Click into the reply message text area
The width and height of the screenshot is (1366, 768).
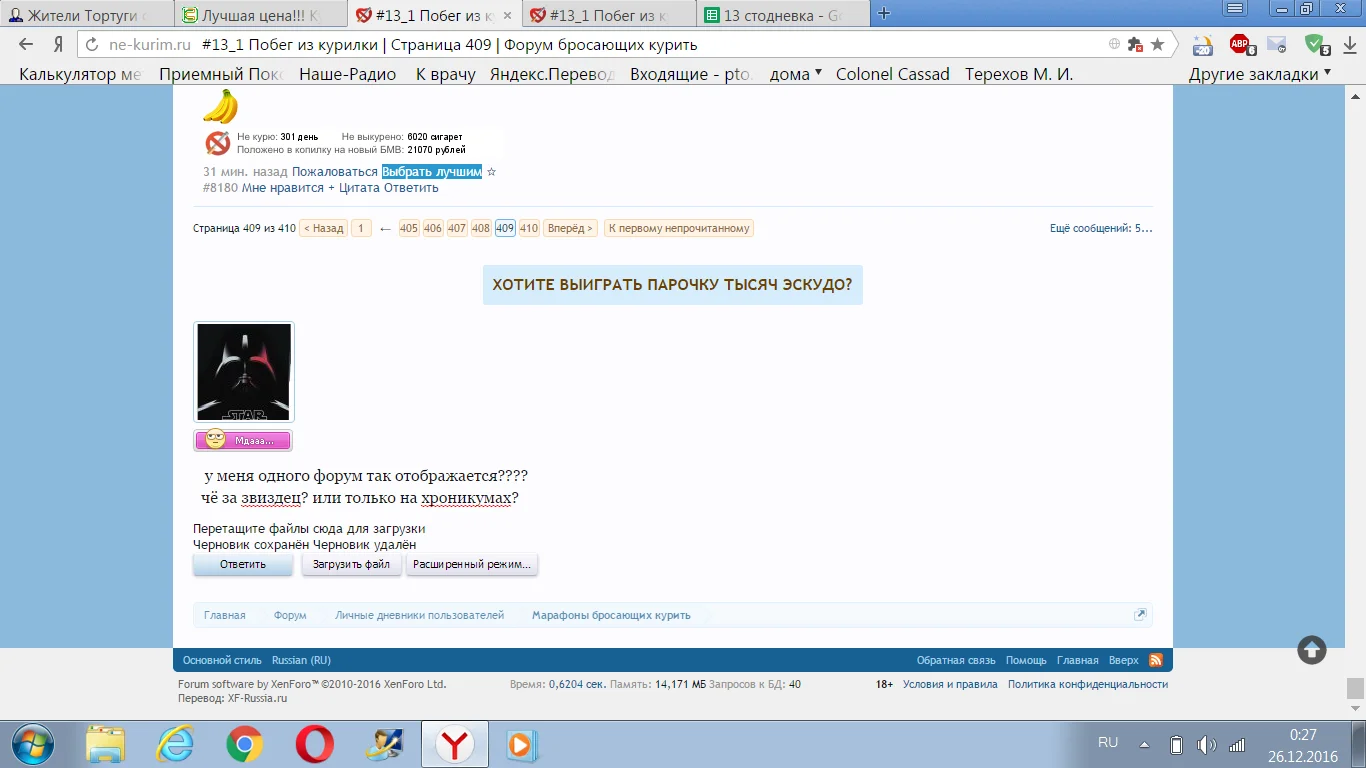(672, 489)
